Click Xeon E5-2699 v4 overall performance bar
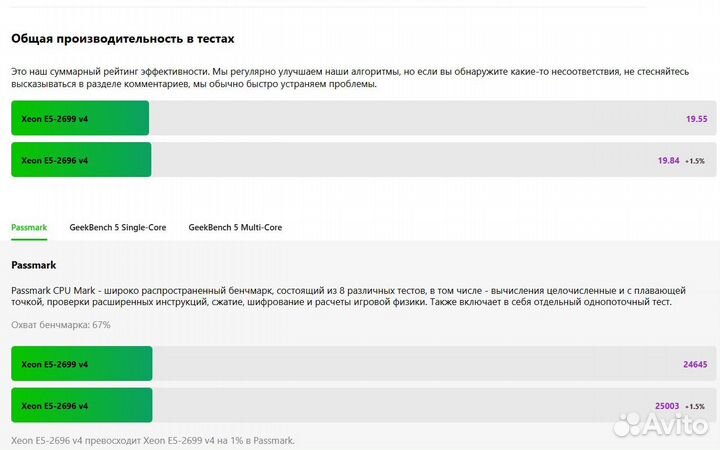The image size is (720, 450). point(80,118)
